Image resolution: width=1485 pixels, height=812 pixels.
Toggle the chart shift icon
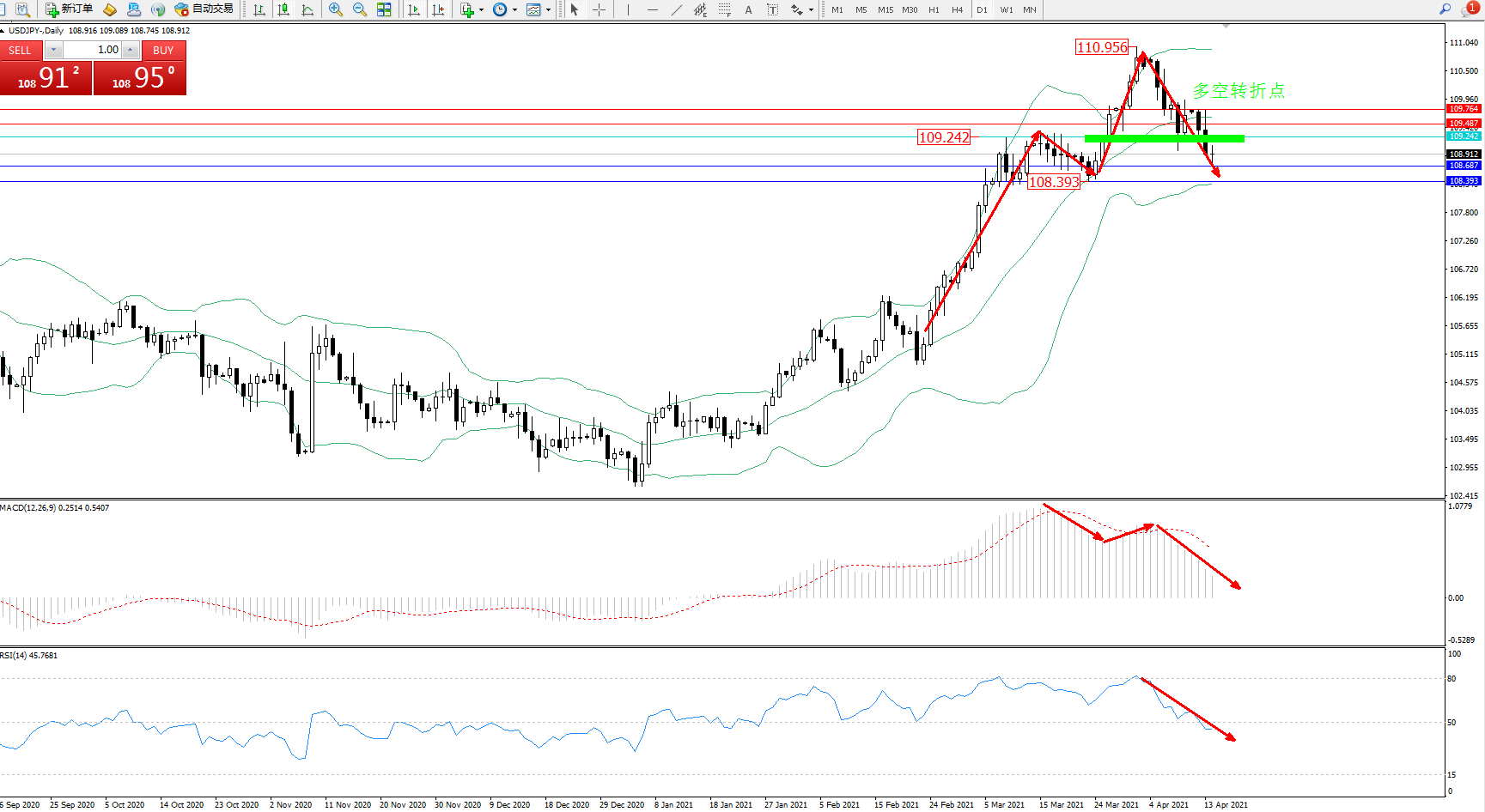(438, 9)
